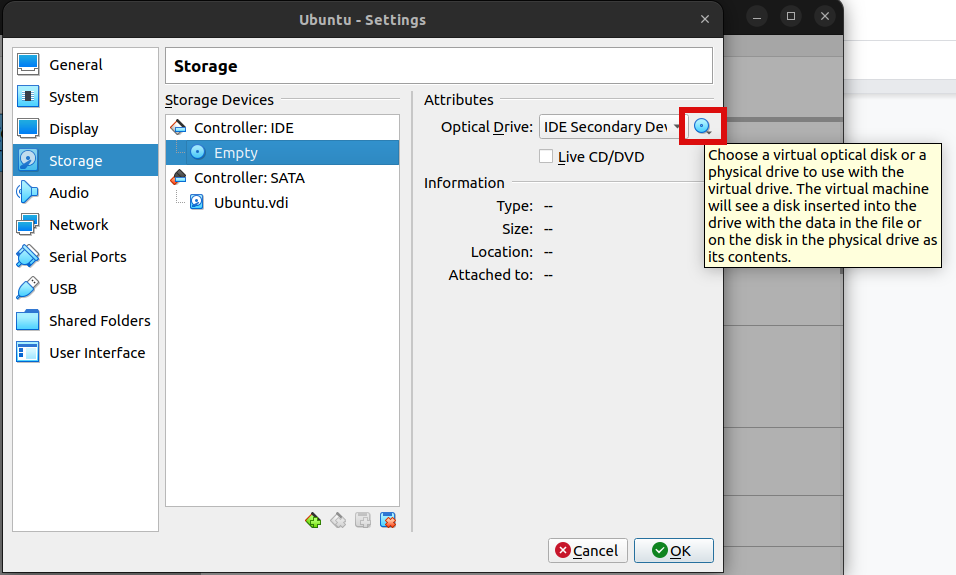Open the Audio settings category

tap(85, 193)
